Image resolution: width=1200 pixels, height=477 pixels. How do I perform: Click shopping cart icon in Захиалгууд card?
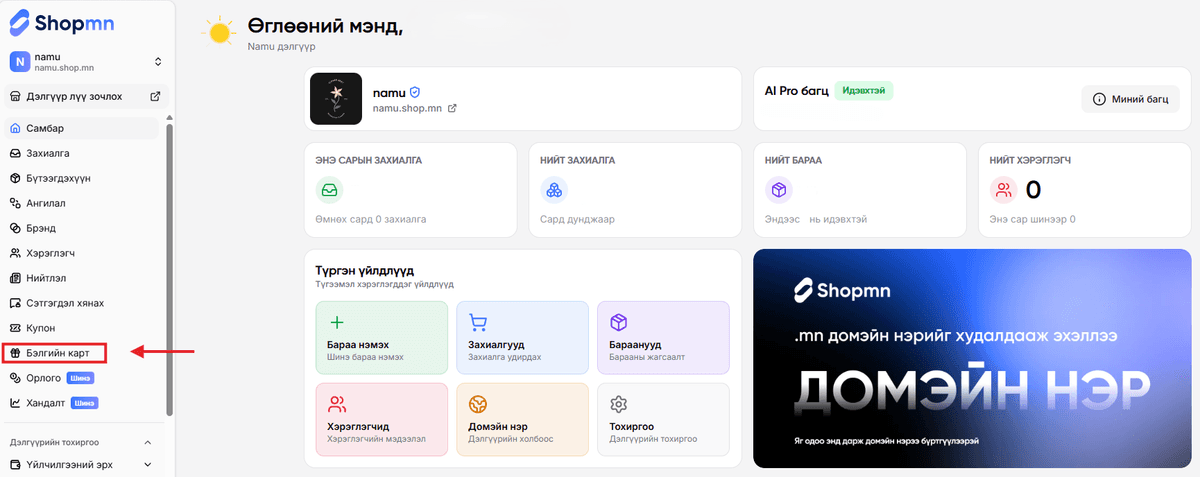pos(478,322)
